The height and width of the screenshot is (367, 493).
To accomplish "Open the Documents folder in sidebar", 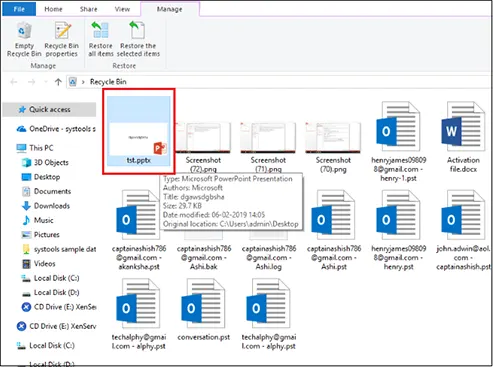I will [46, 191].
